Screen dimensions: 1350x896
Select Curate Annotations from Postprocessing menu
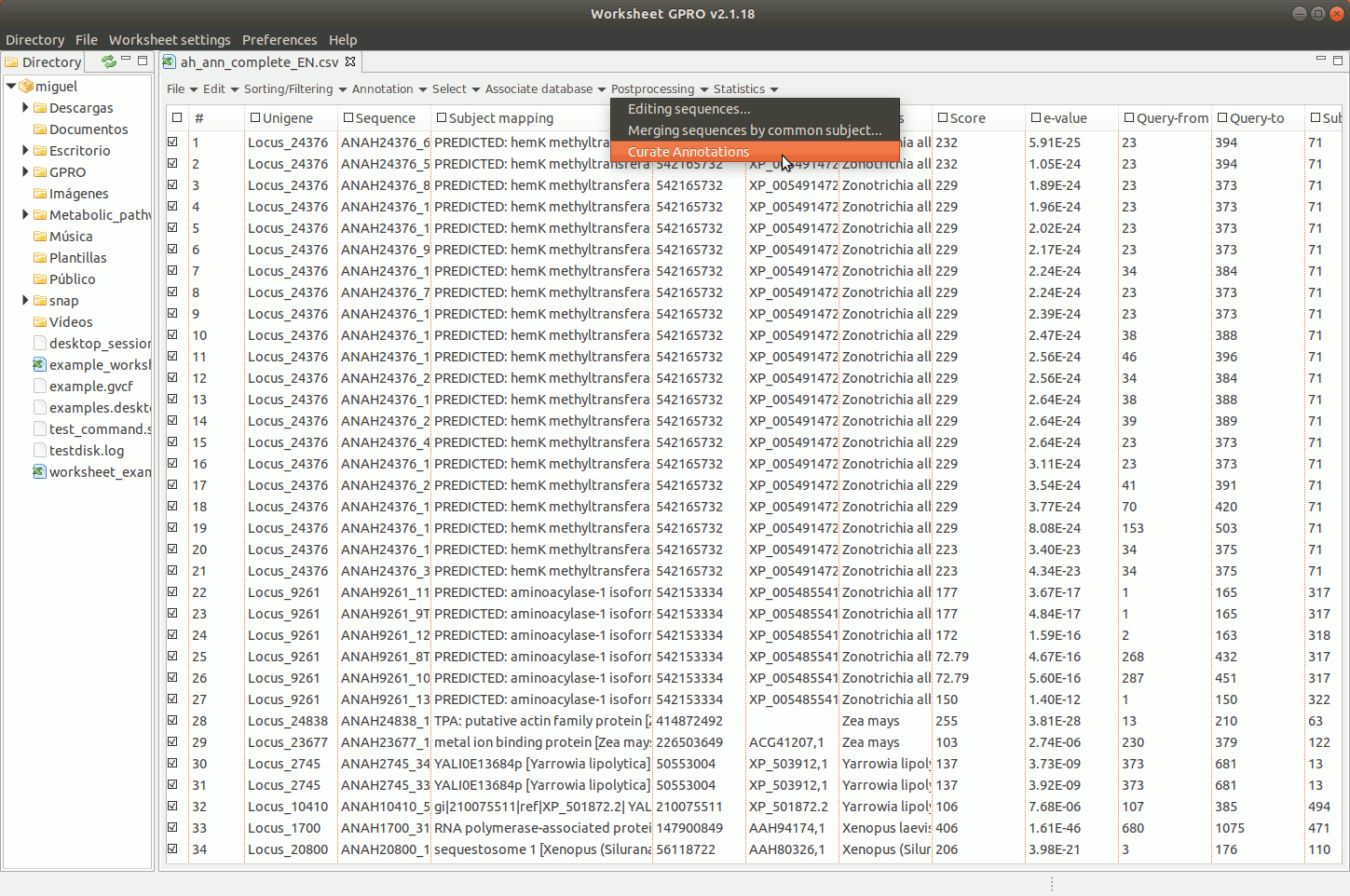pyautogui.click(x=688, y=152)
